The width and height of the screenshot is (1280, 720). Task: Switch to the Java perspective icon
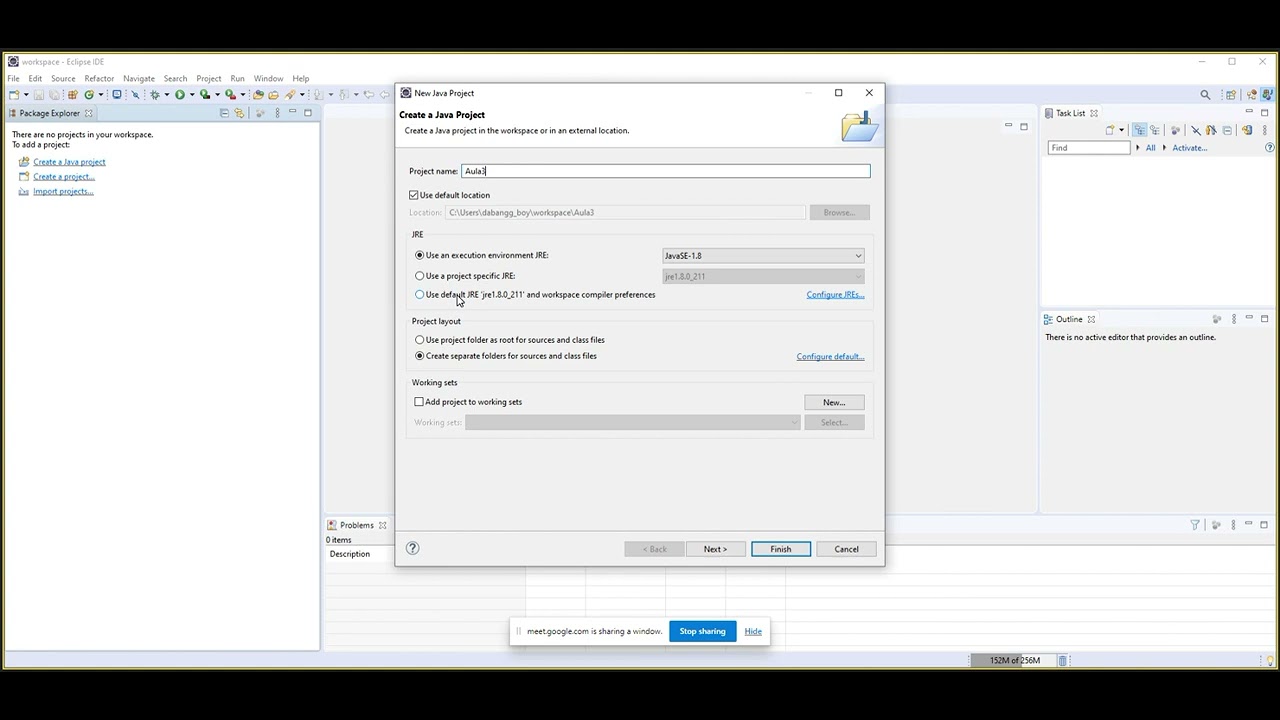tap(1268, 95)
